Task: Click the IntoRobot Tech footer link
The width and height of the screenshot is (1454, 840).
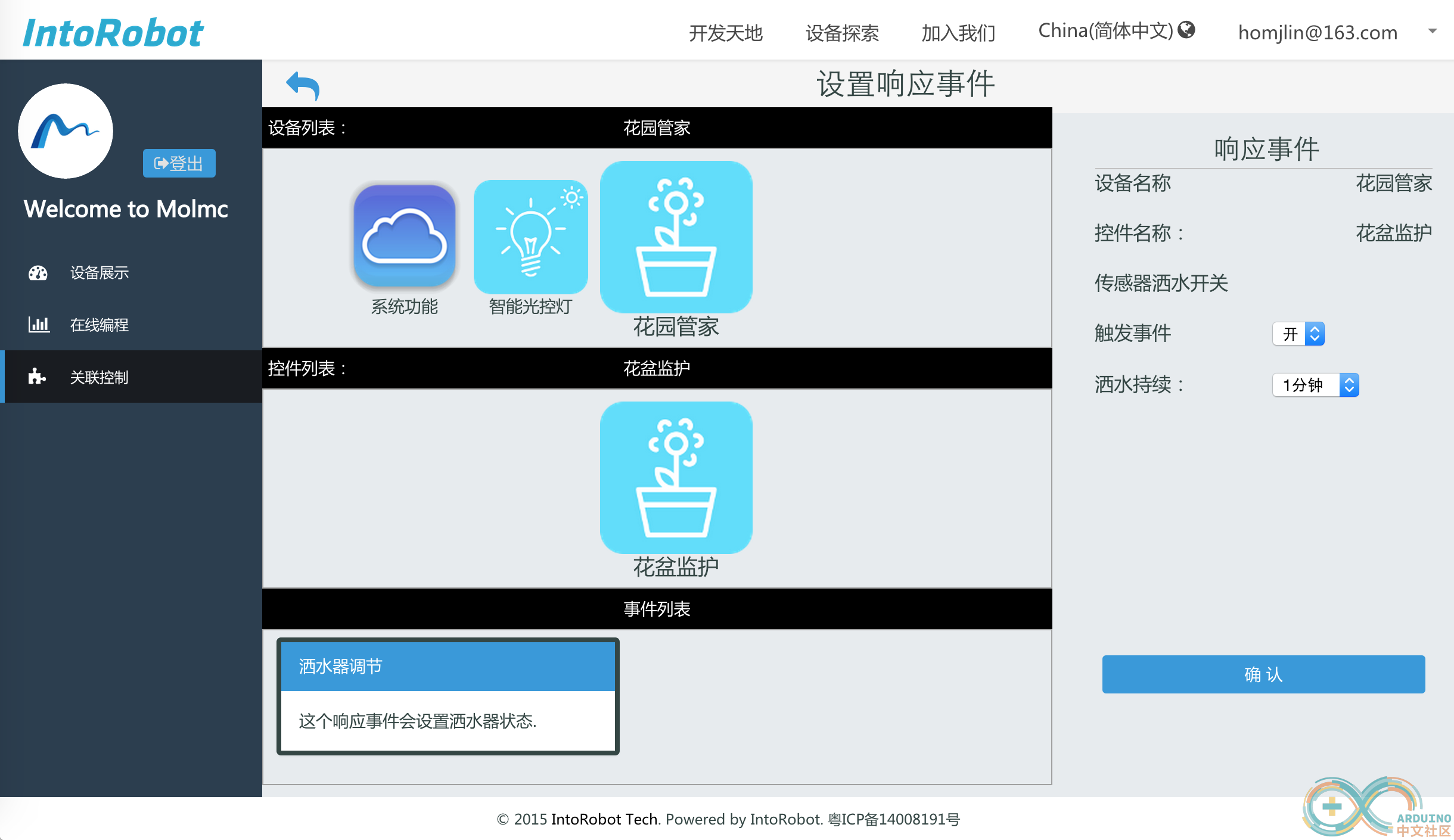Action: click(x=604, y=819)
